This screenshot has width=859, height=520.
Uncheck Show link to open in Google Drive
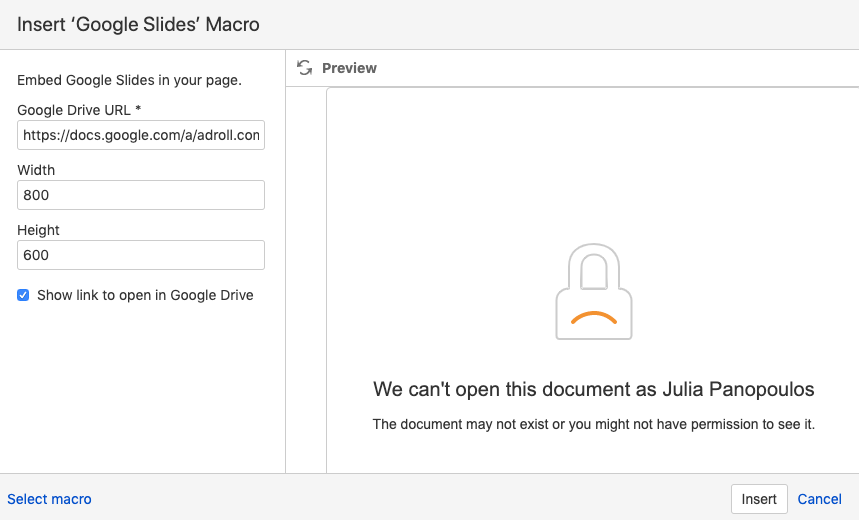point(23,295)
